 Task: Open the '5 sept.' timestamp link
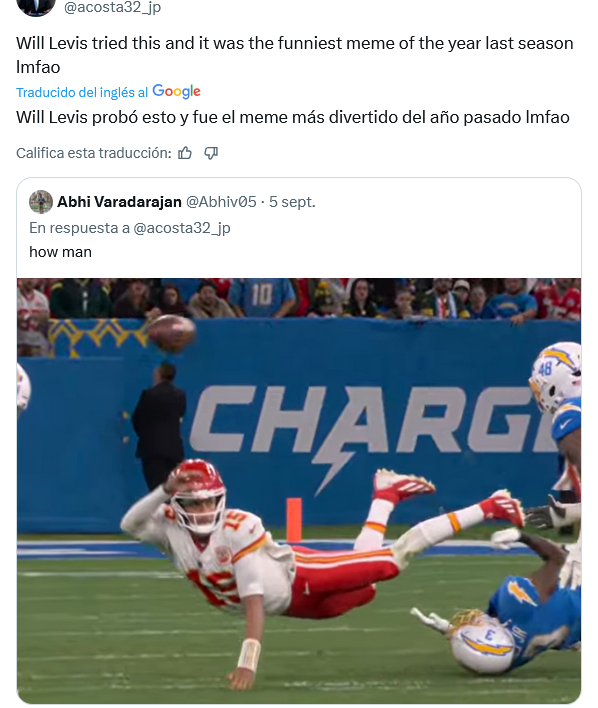[292, 202]
